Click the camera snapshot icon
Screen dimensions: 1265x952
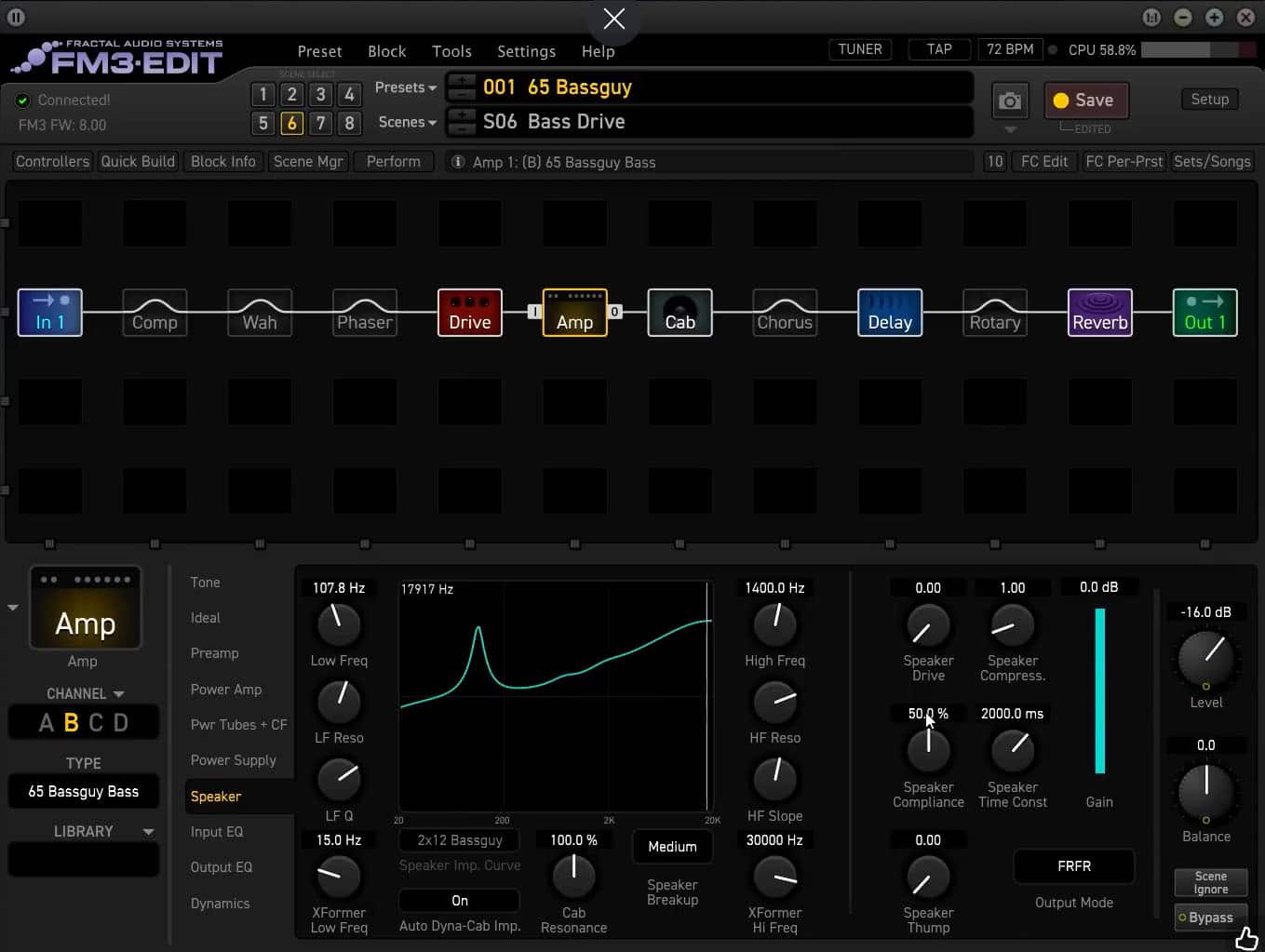[x=1010, y=101]
